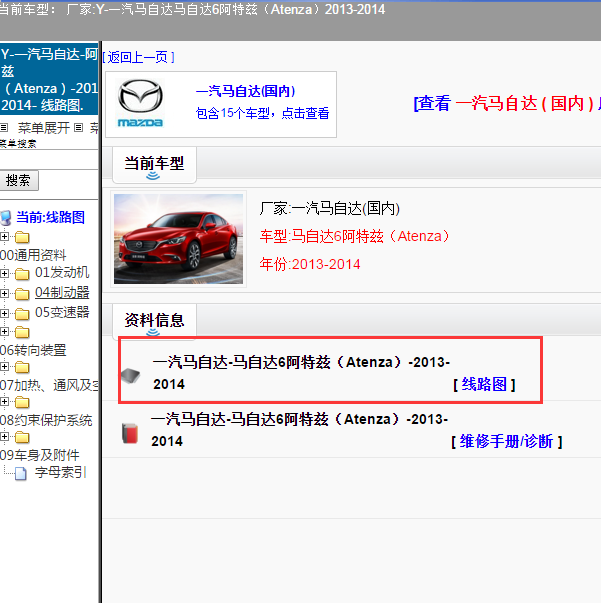This screenshot has height=603, width=601.
Task: Select the 资料信息 tab
Action: 154,321
